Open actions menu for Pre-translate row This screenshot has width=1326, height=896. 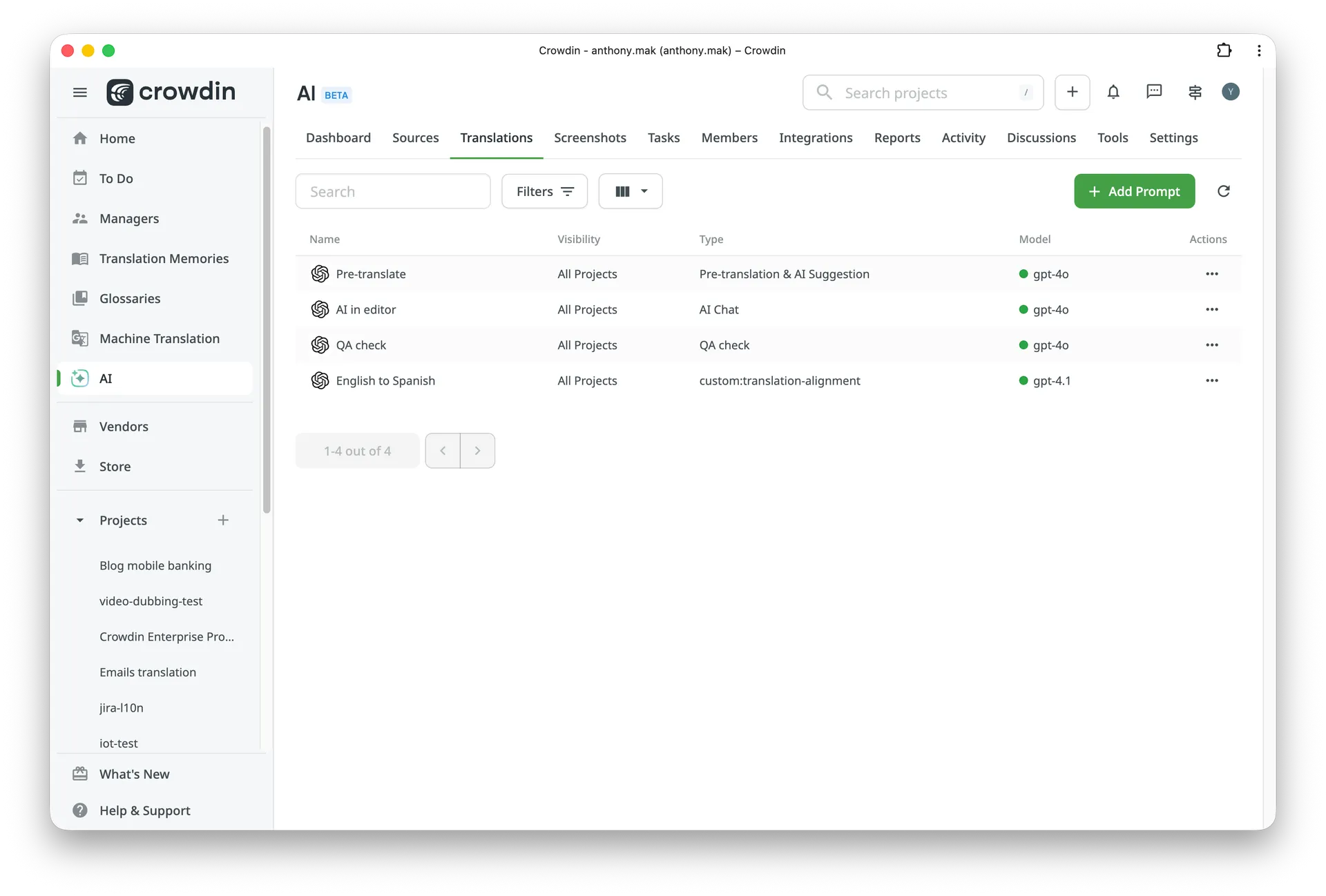pyautogui.click(x=1211, y=274)
